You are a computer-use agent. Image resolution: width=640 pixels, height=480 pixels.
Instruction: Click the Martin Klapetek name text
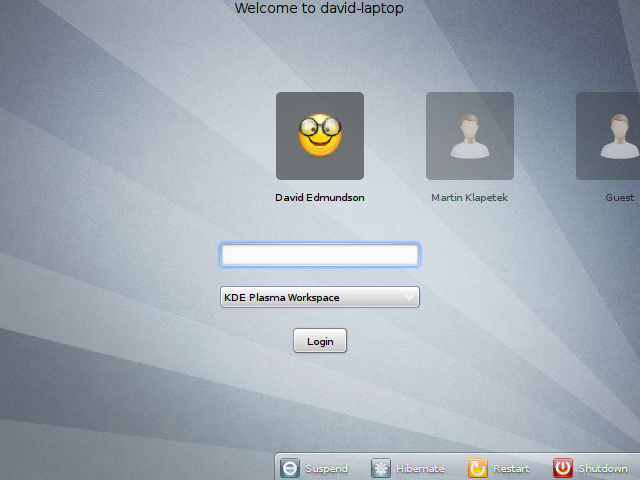tap(469, 198)
